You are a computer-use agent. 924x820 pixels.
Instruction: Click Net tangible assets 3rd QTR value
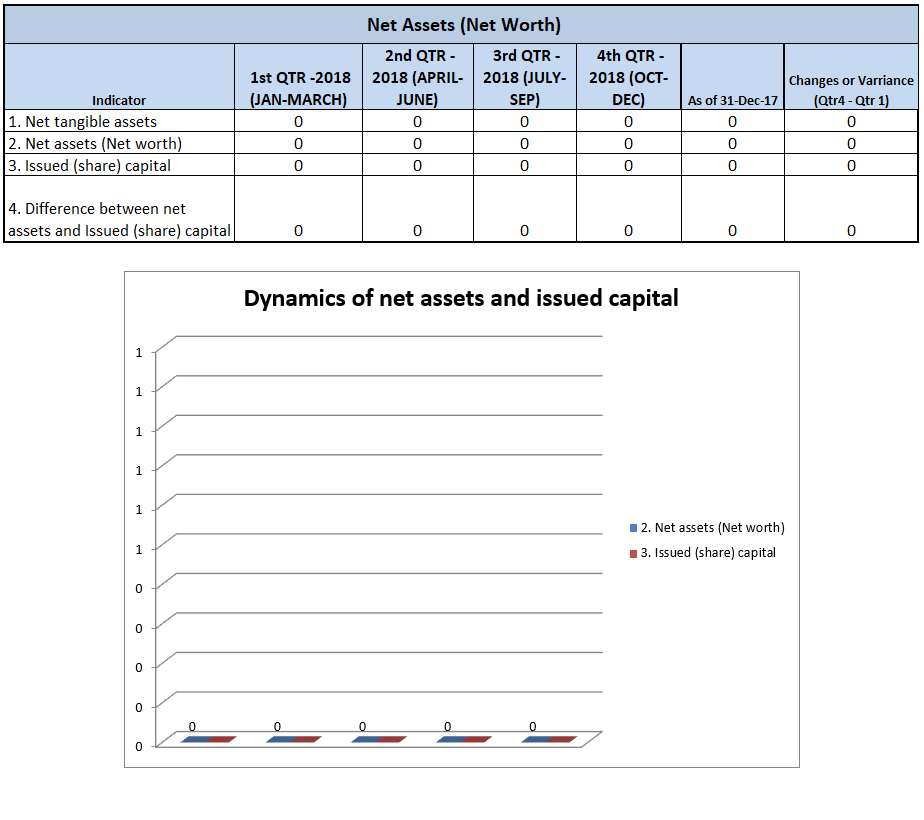click(524, 121)
